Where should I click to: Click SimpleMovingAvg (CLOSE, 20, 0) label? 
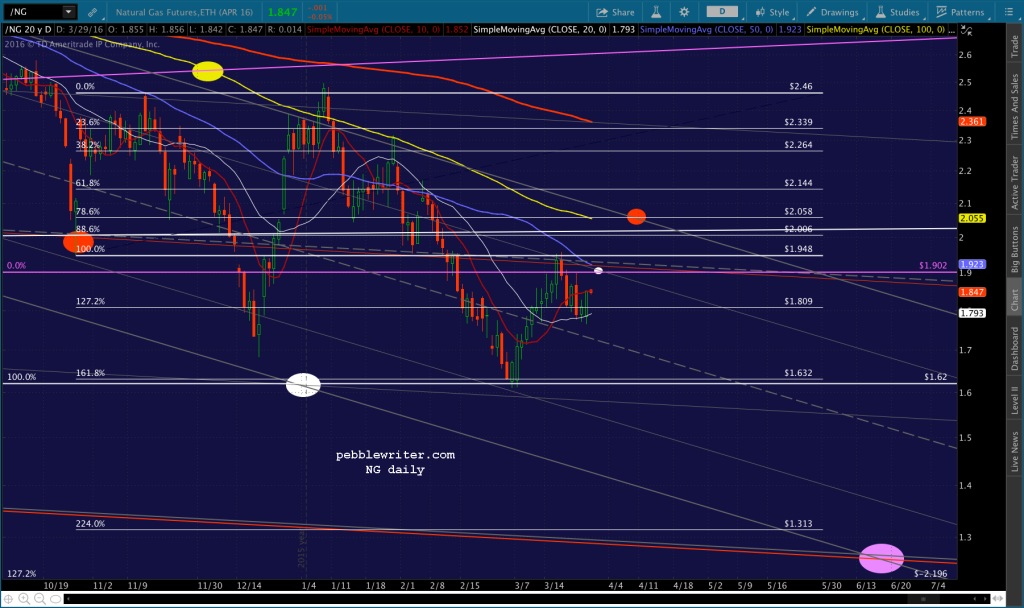click(x=540, y=30)
